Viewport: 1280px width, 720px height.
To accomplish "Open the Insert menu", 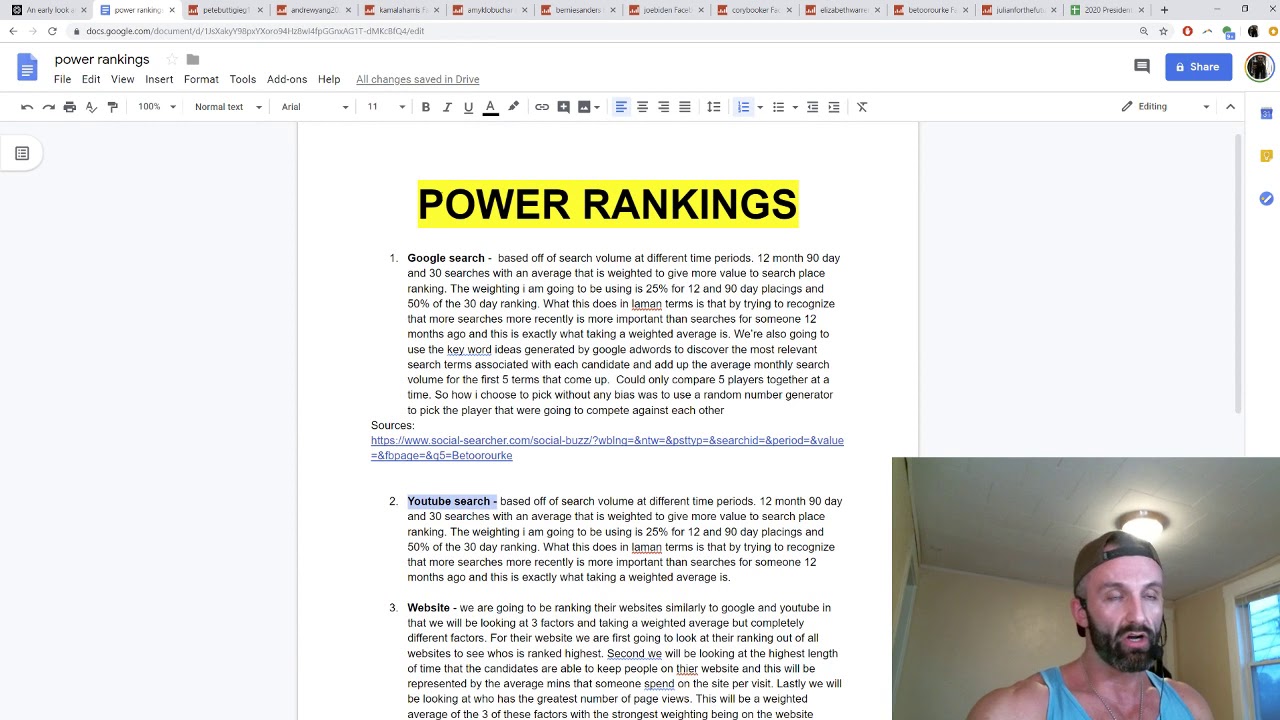I will (159, 80).
